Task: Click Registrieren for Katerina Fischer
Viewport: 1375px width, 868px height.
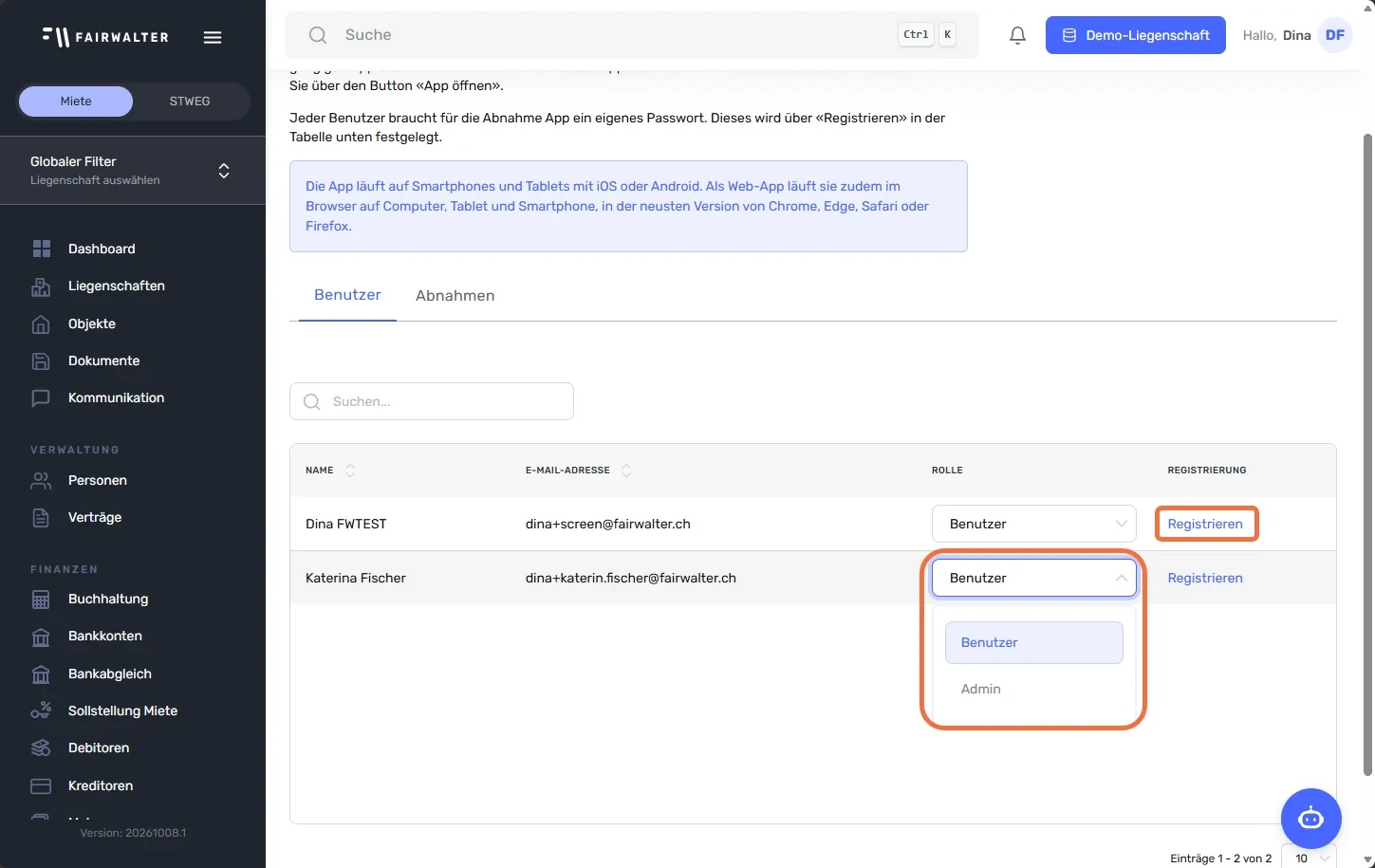Action: [x=1205, y=578]
